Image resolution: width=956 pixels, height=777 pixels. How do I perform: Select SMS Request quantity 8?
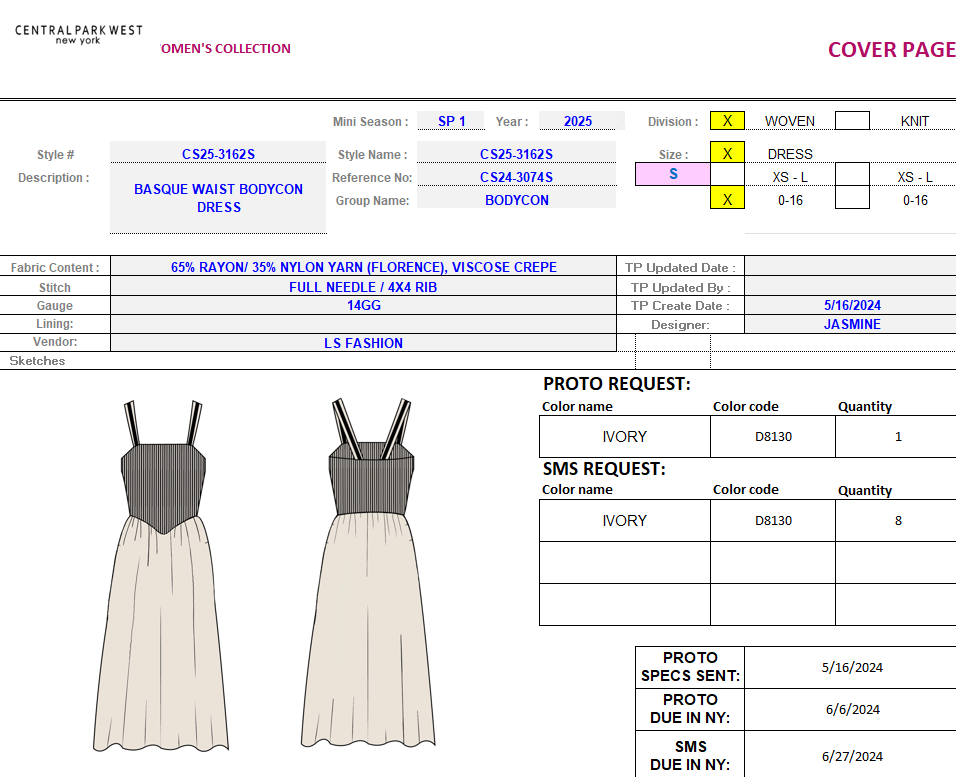(x=896, y=520)
